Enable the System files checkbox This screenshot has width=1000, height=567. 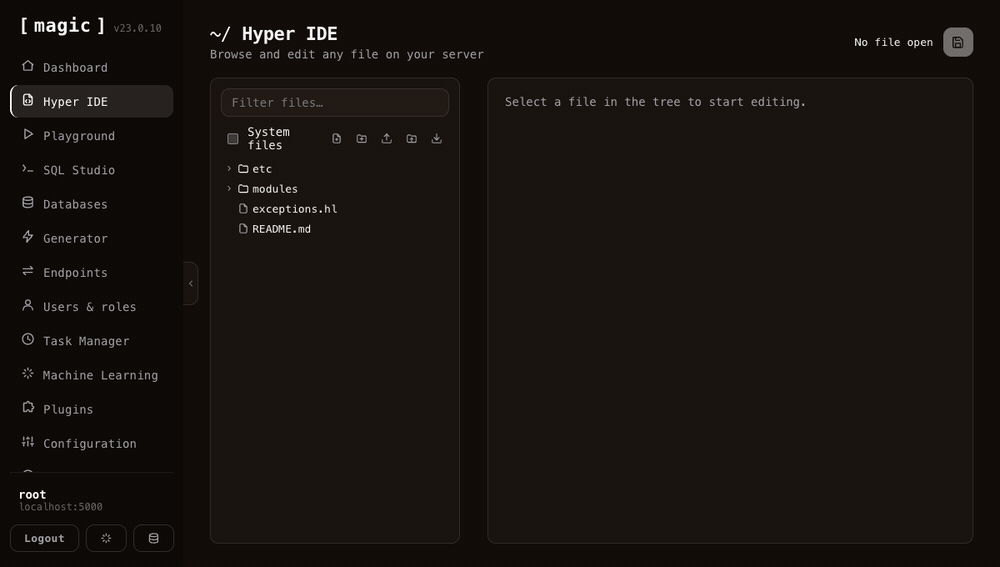[233, 138]
